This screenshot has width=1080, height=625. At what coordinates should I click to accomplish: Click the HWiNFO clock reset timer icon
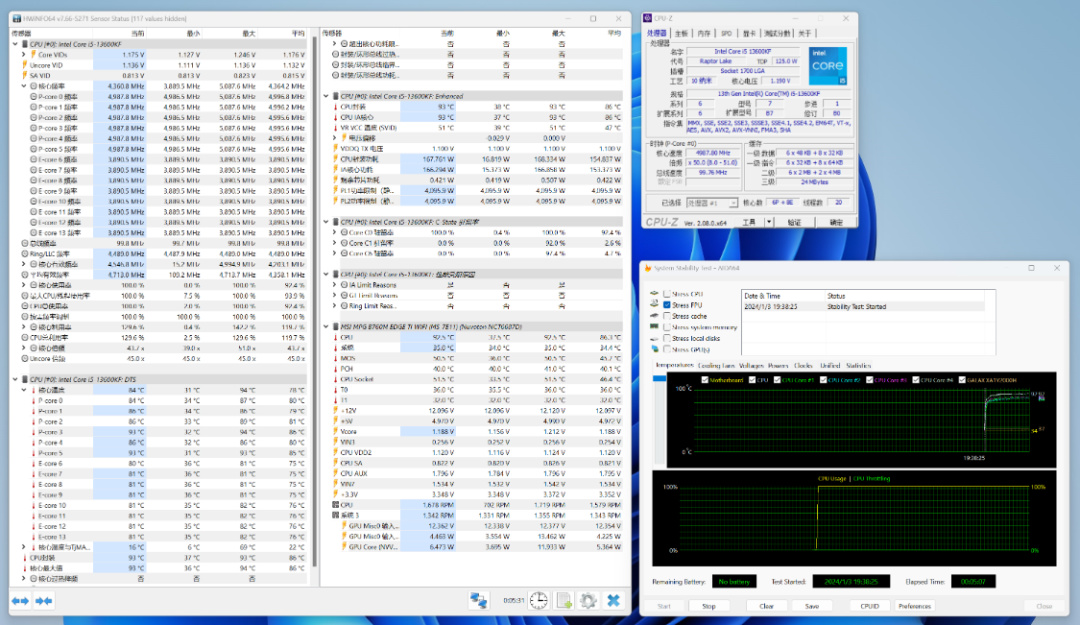(x=538, y=600)
